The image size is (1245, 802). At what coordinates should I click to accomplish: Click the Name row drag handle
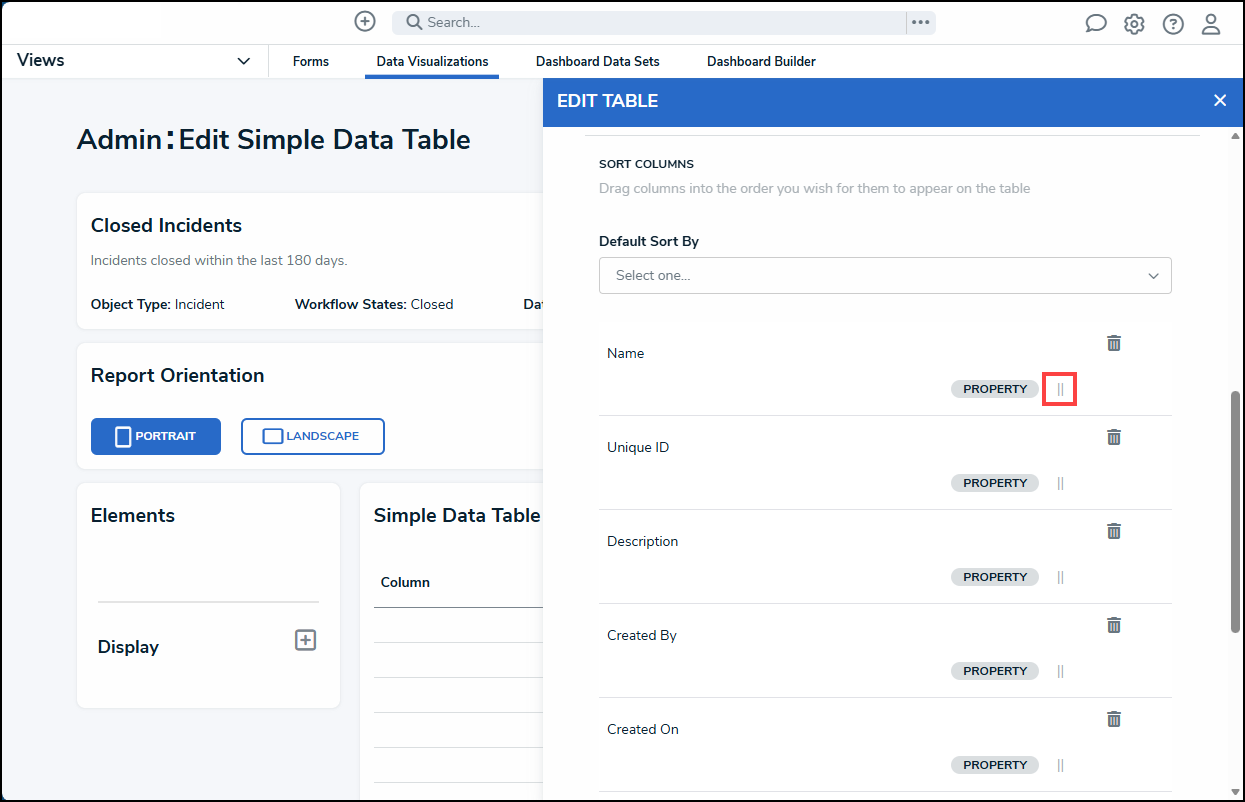click(x=1060, y=389)
